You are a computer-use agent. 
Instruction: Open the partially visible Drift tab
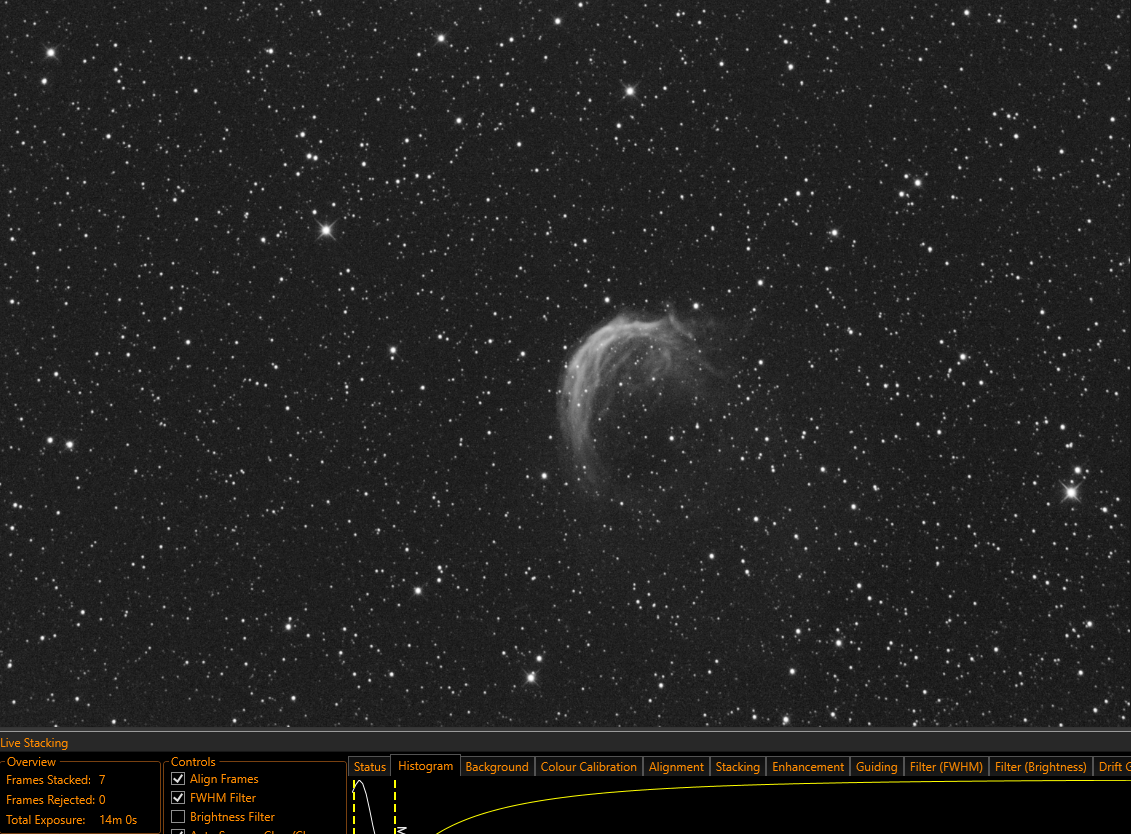[1112, 767]
